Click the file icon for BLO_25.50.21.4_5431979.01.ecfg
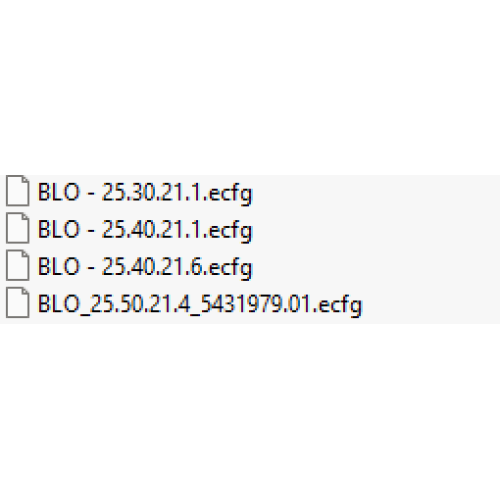The image size is (500, 500). click(x=18, y=303)
